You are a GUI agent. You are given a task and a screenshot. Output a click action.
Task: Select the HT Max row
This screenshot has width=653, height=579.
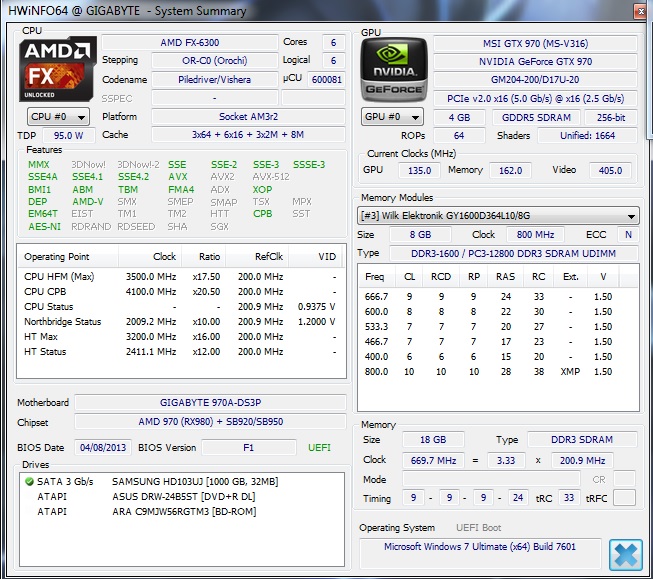click(181, 337)
